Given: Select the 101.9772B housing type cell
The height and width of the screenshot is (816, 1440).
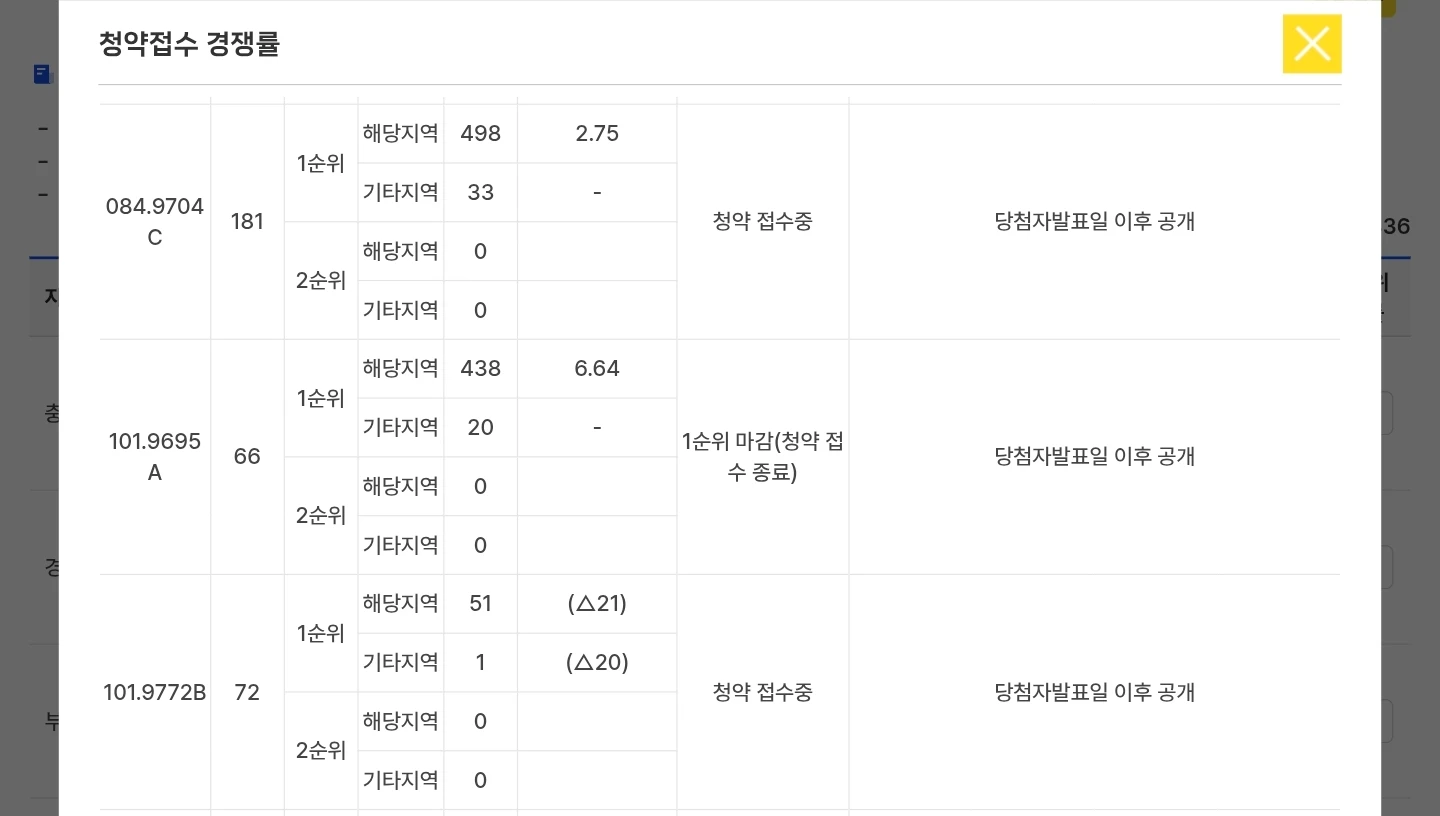Looking at the screenshot, I should point(155,692).
